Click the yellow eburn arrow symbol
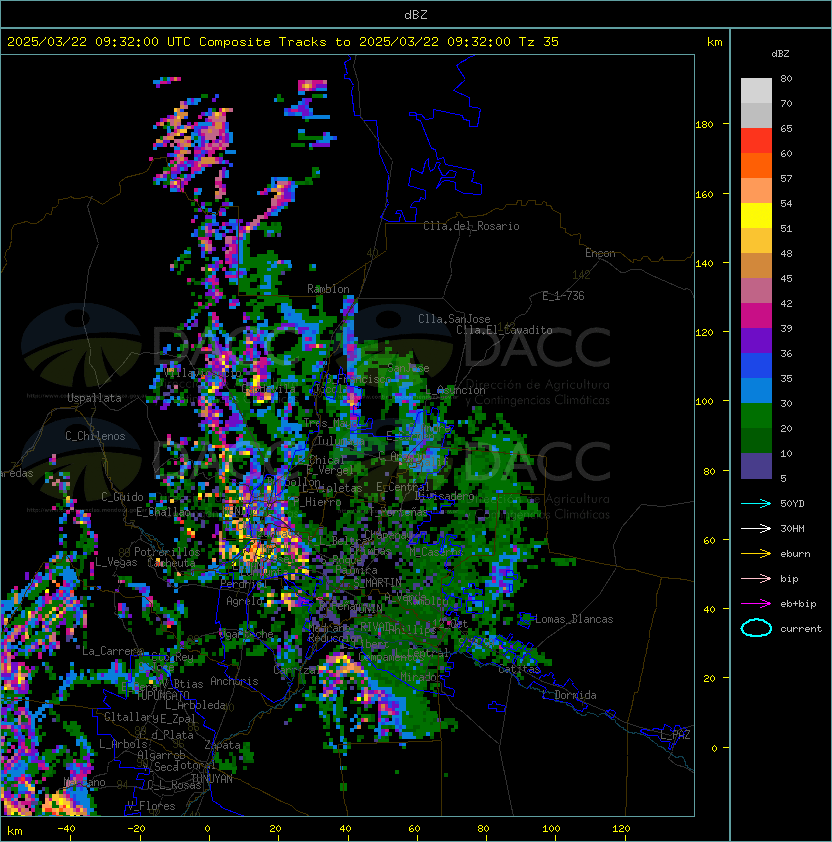The height and width of the screenshot is (842, 832). point(756,554)
